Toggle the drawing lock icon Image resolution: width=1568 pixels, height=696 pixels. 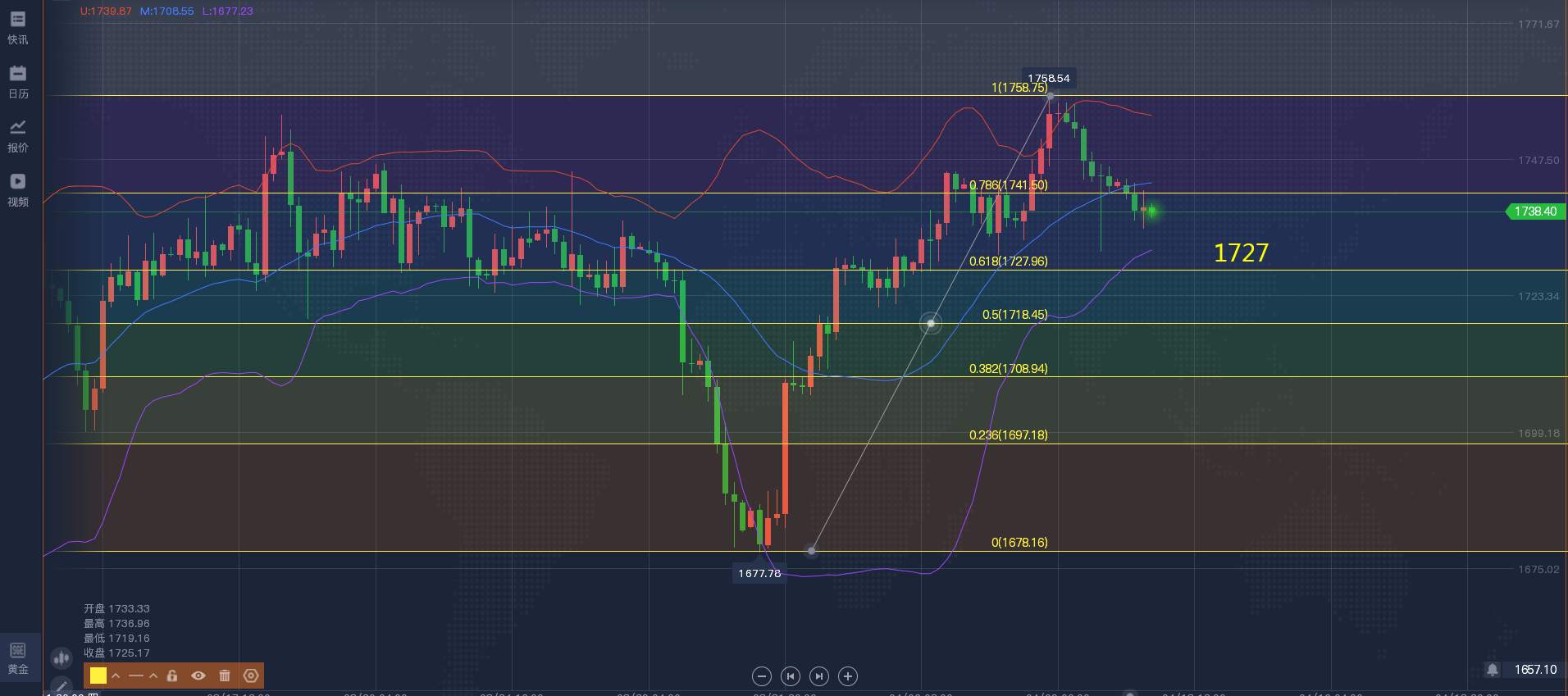(172, 676)
